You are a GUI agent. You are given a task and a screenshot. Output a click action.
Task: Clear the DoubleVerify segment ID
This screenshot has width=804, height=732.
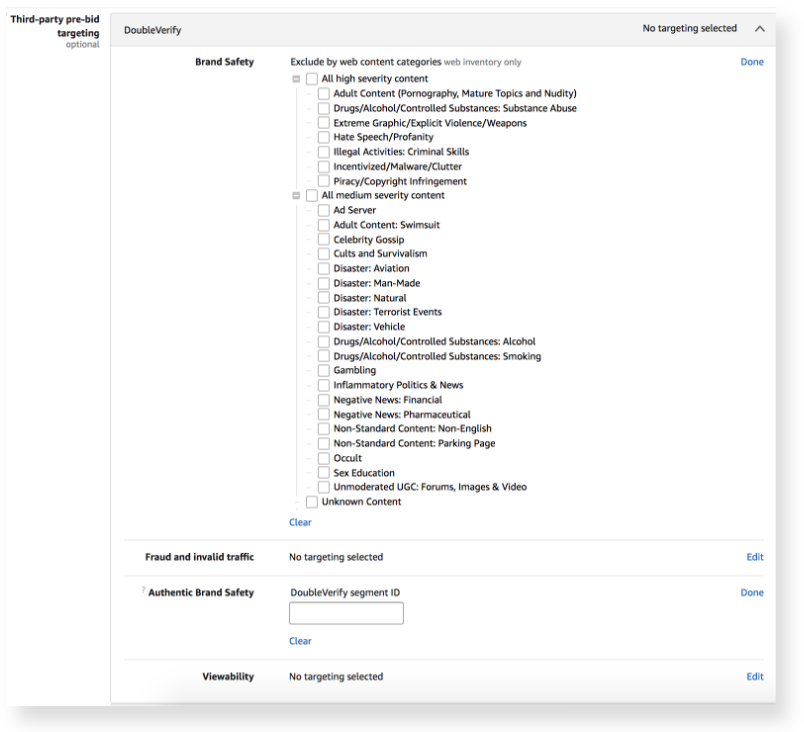coord(300,641)
